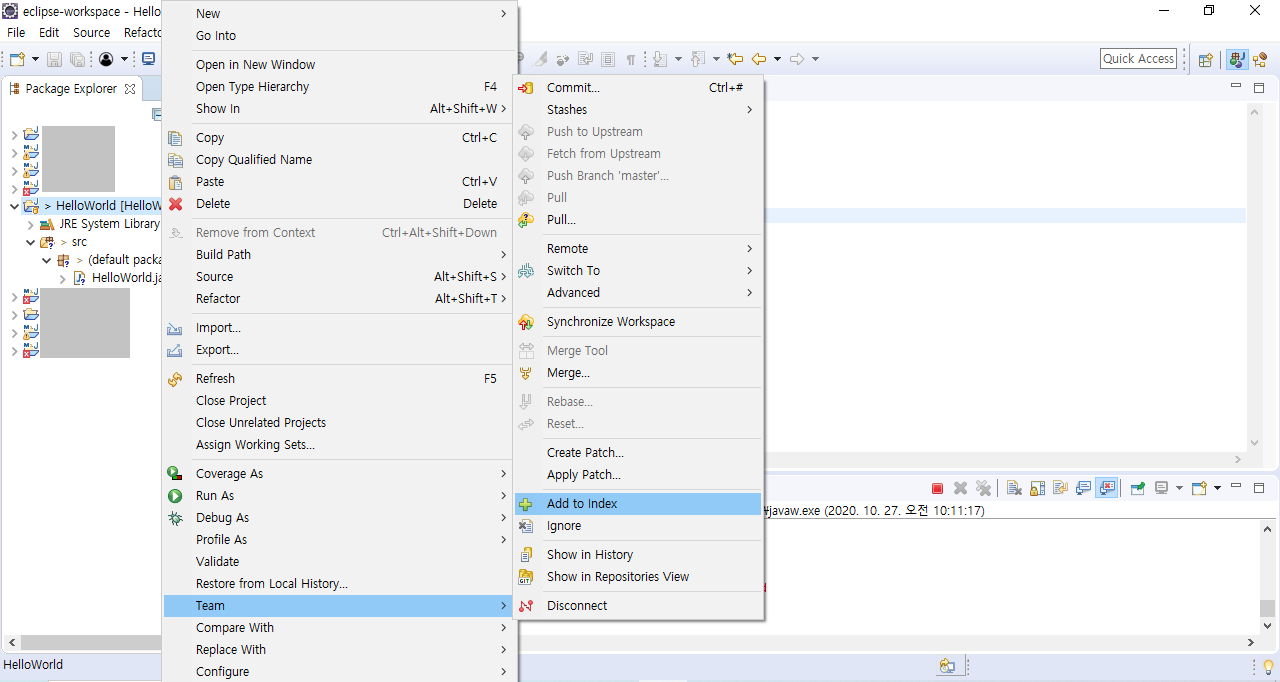Open the Edit menu in menu bar
Viewport: 1280px width, 682px height.
[49, 33]
